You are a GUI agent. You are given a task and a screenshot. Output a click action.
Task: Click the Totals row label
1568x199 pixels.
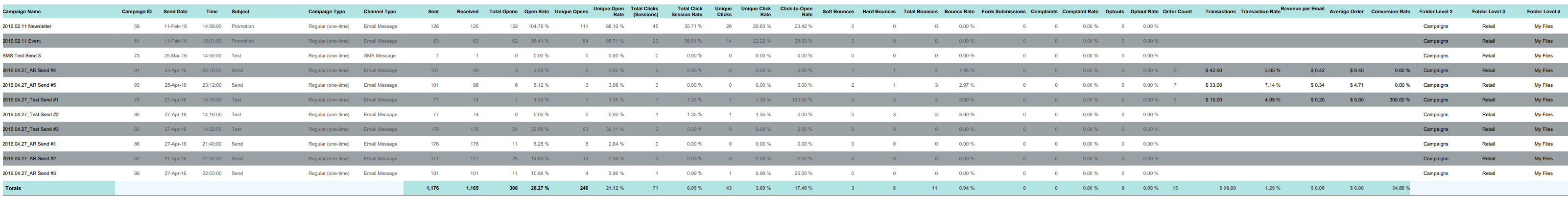[13, 189]
